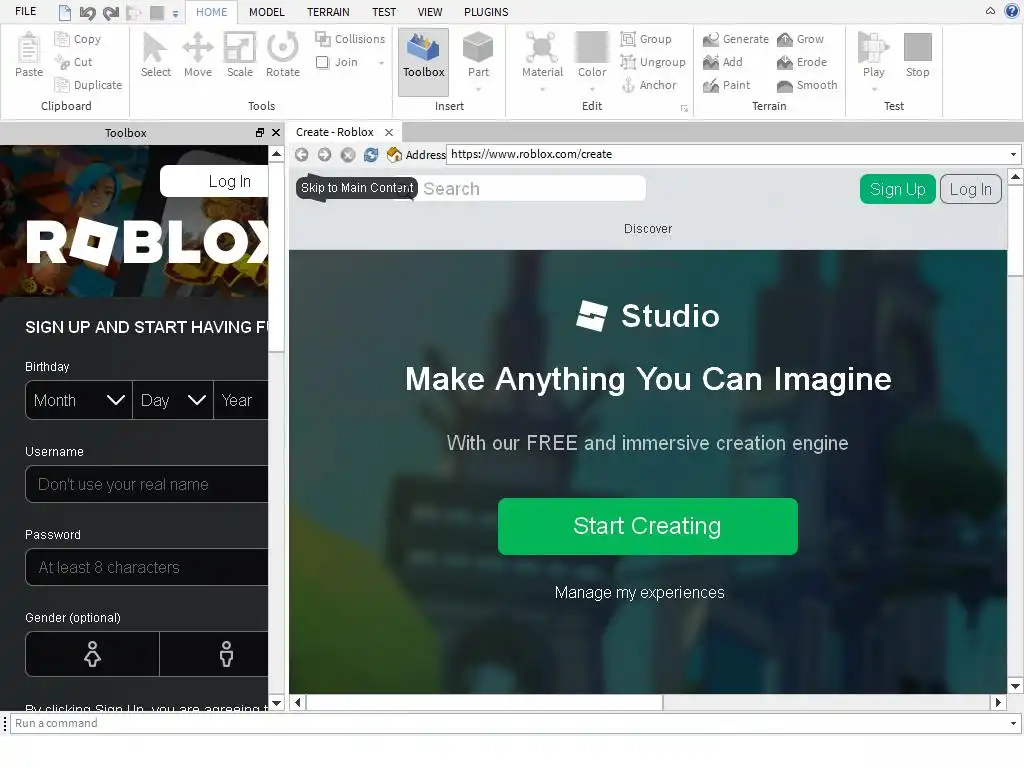Viewport: 1024px width, 768px height.
Task: Insert a Part with the cube icon
Action: point(478,48)
